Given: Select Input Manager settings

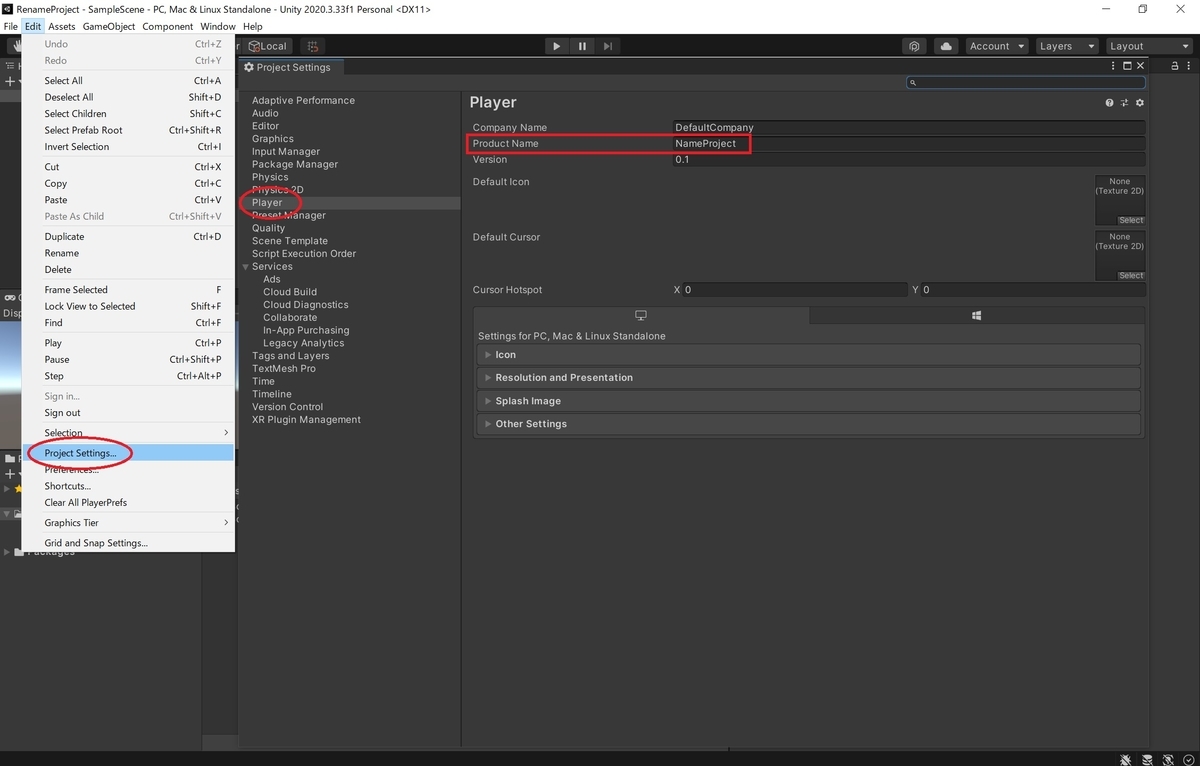Looking at the screenshot, I should [x=286, y=152].
